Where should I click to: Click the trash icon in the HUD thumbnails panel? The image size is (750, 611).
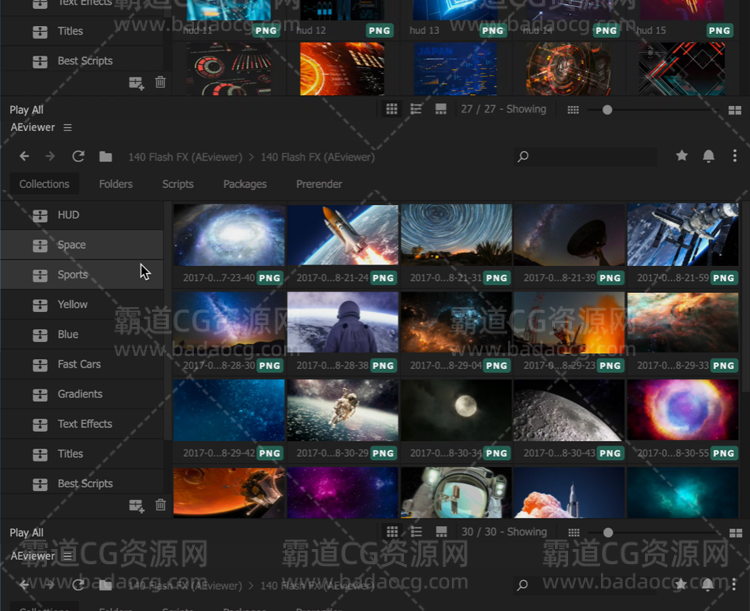(x=161, y=82)
